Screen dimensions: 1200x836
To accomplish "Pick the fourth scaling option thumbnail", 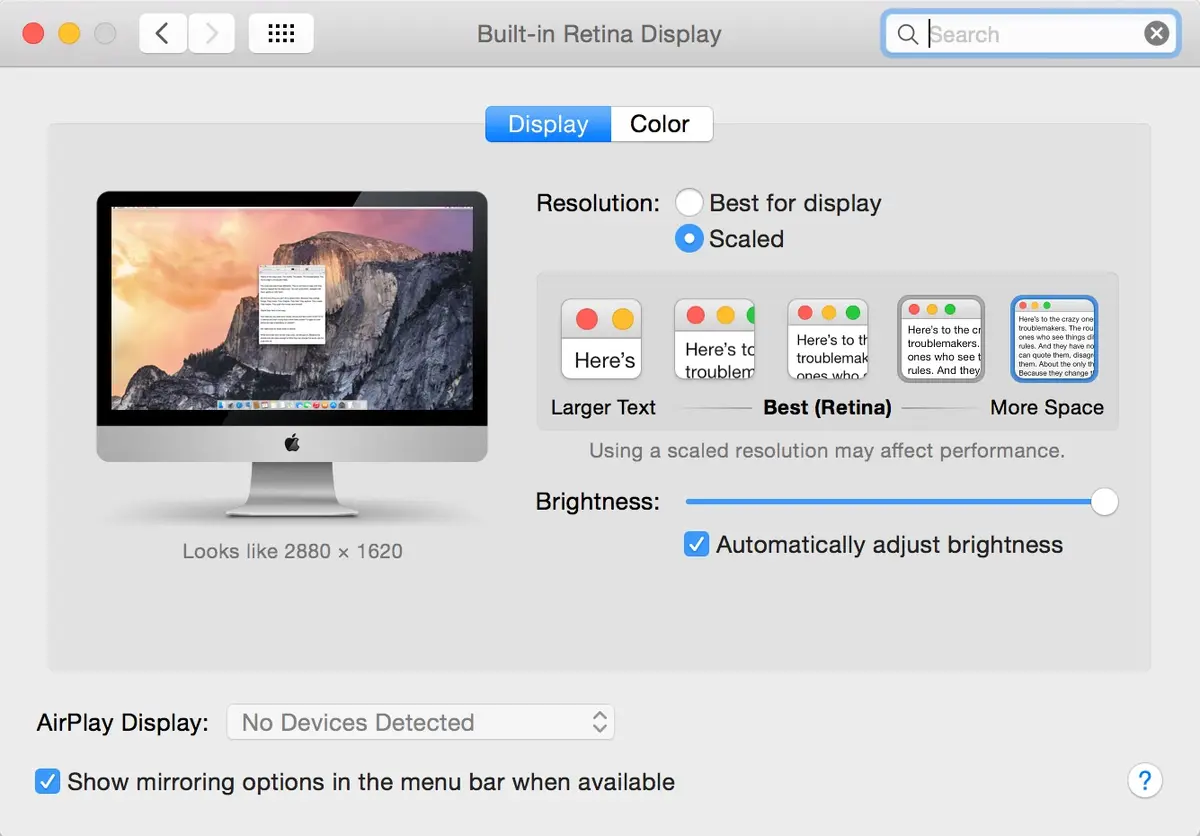I will pyautogui.click(x=941, y=340).
